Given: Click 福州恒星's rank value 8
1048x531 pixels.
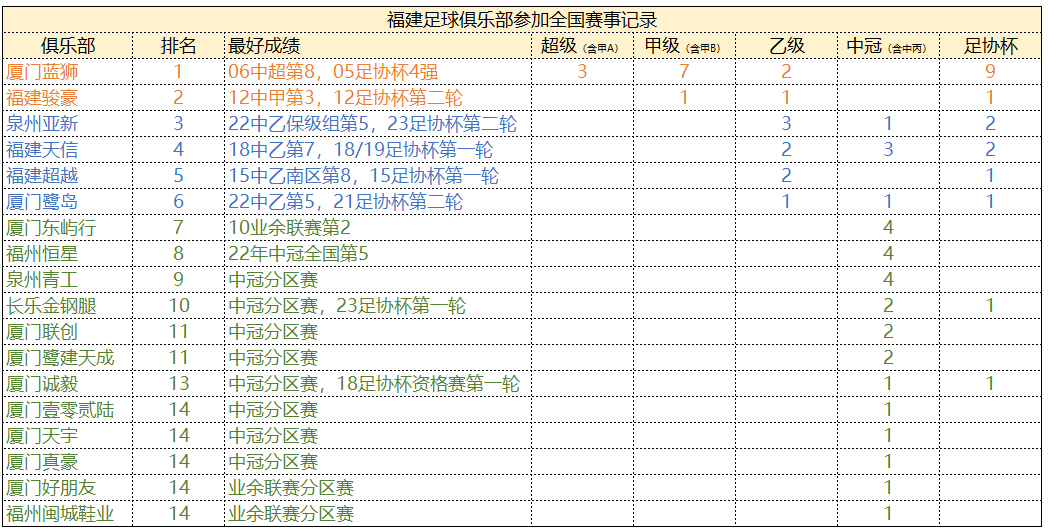Looking at the screenshot, I should tap(178, 253).
